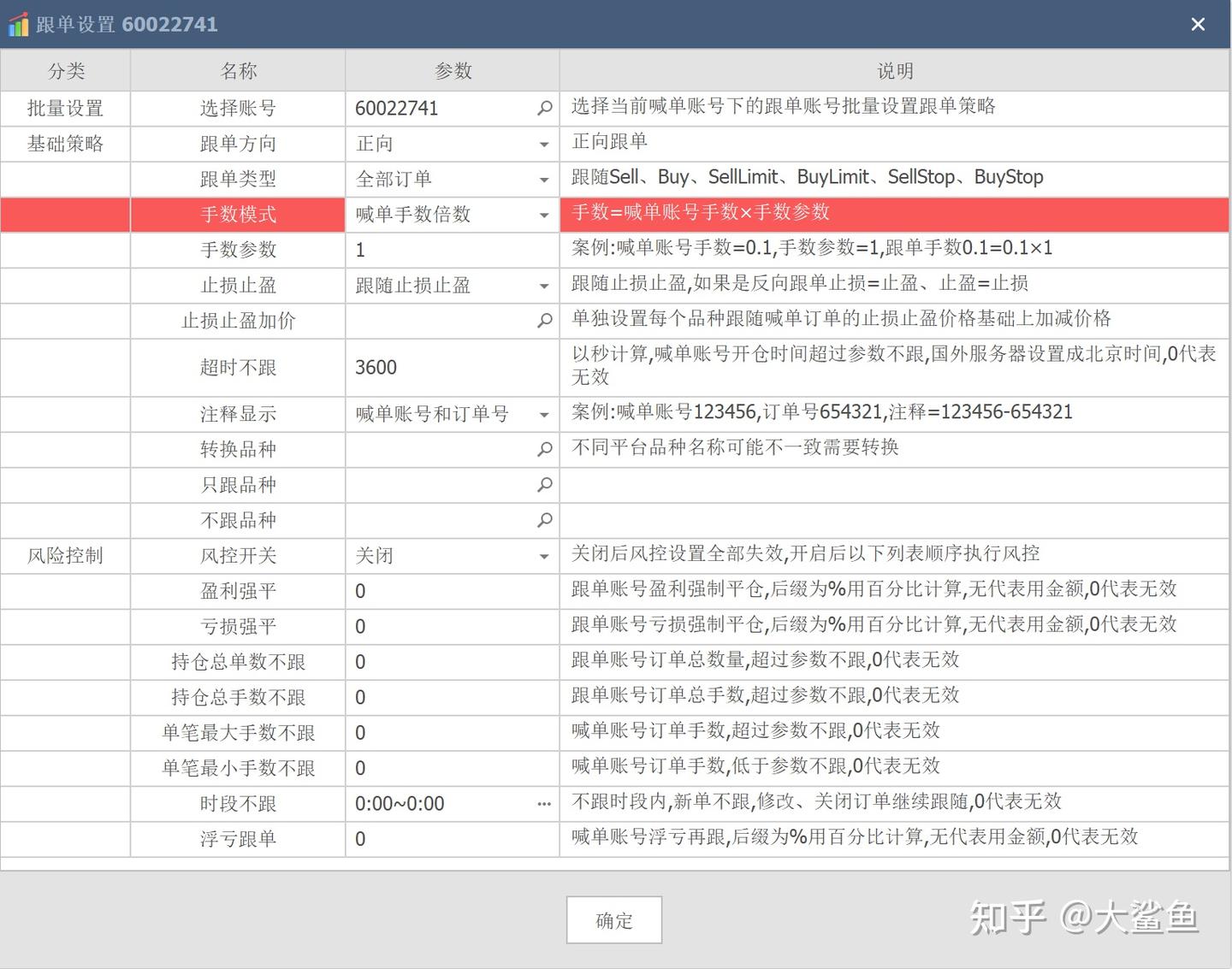Click the 参数 column header

tap(453, 71)
